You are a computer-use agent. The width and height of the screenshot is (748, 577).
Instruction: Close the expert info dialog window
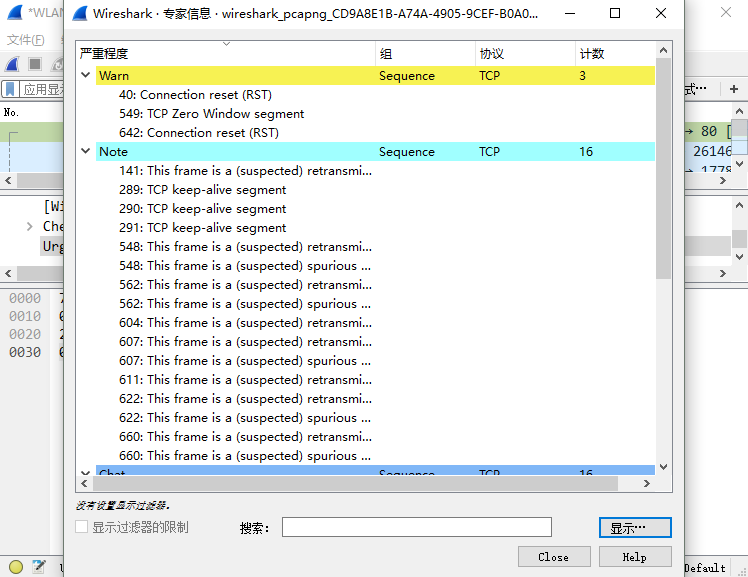click(x=661, y=13)
